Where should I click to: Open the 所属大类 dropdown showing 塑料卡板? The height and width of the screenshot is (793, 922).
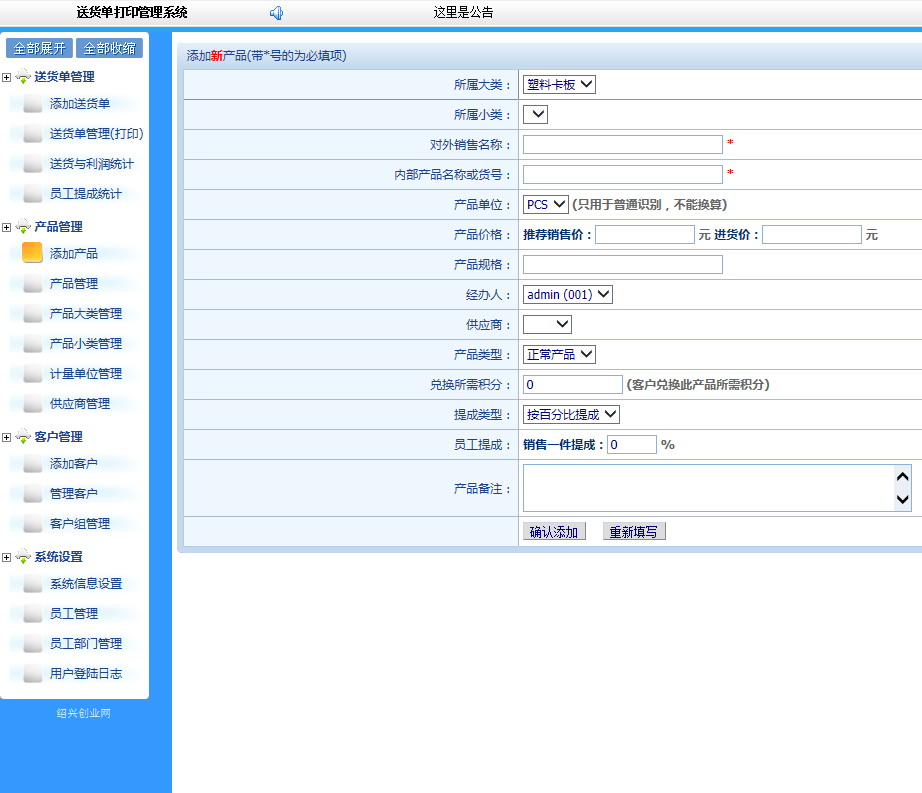click(x=559, y=85)
